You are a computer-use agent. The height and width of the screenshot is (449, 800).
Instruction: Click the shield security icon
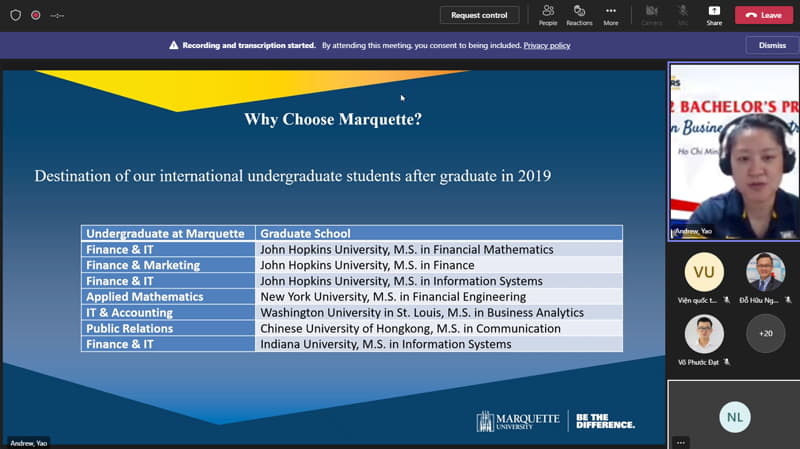coord(15,15)
